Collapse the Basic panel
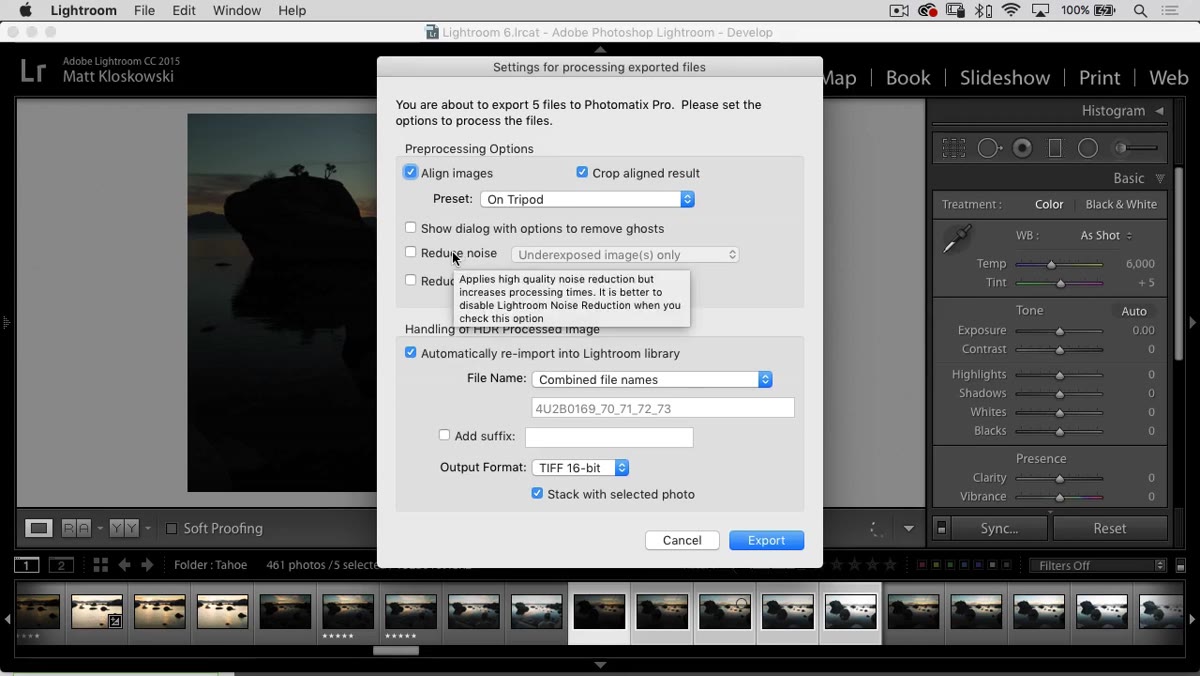 tap(1160, 179)
